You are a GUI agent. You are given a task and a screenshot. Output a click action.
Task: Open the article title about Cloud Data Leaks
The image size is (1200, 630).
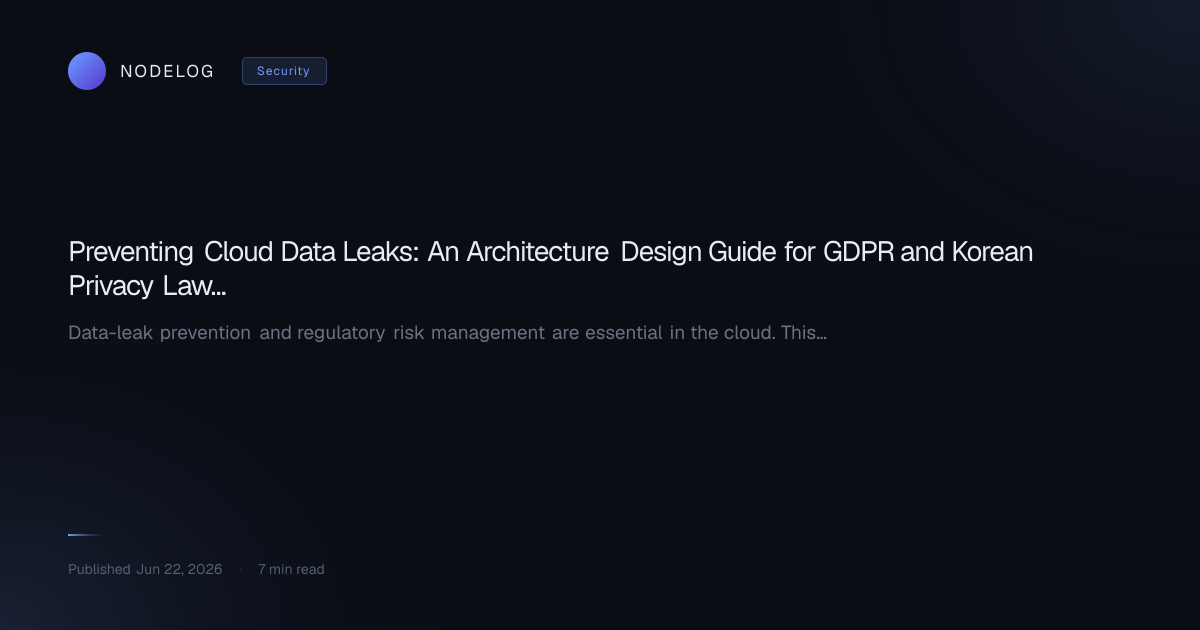pyautogui.click(x=551, y=269)
